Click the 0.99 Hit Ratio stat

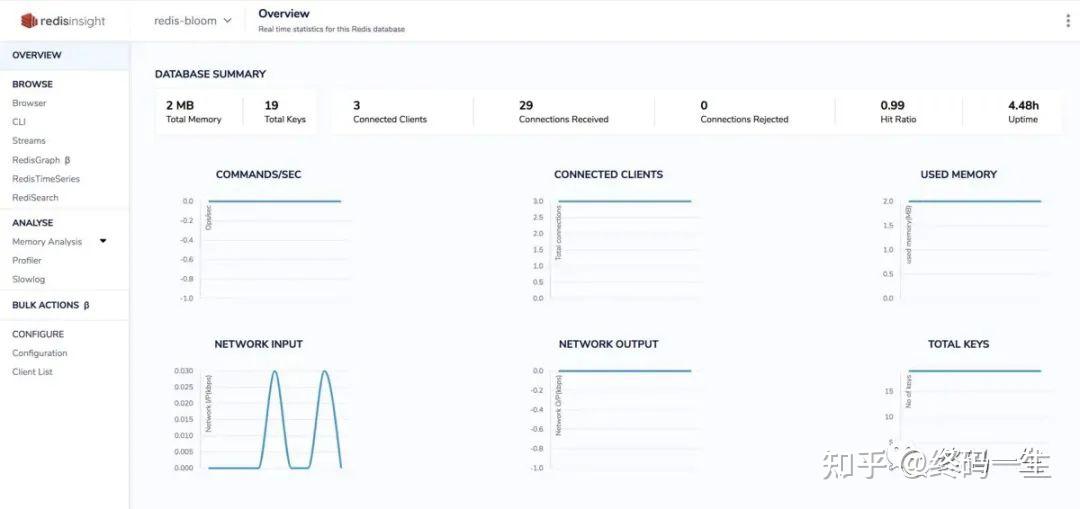click(898, 112)
